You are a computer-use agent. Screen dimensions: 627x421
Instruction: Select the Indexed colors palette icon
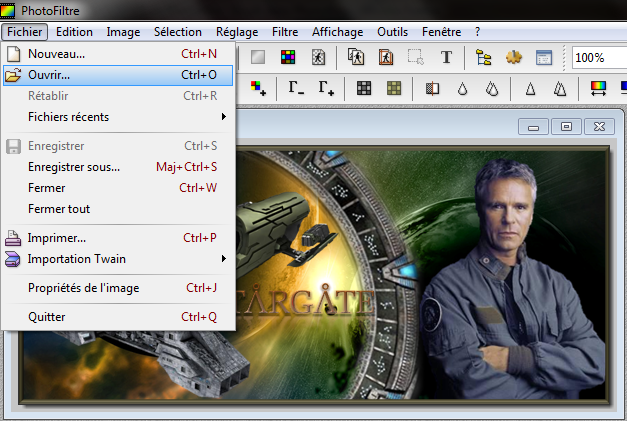pyautogui.click(x=288, y=57)
